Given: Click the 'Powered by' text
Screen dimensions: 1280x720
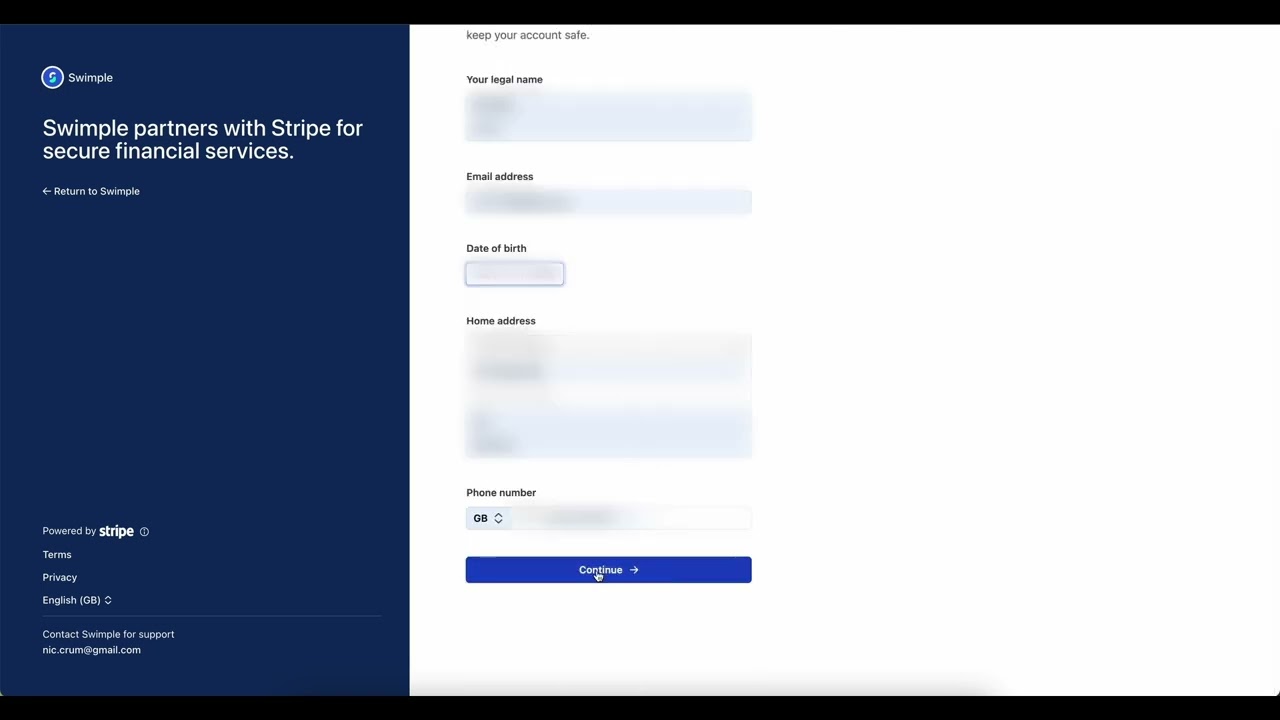Looking at the screenshot, I should click(69, 531).
